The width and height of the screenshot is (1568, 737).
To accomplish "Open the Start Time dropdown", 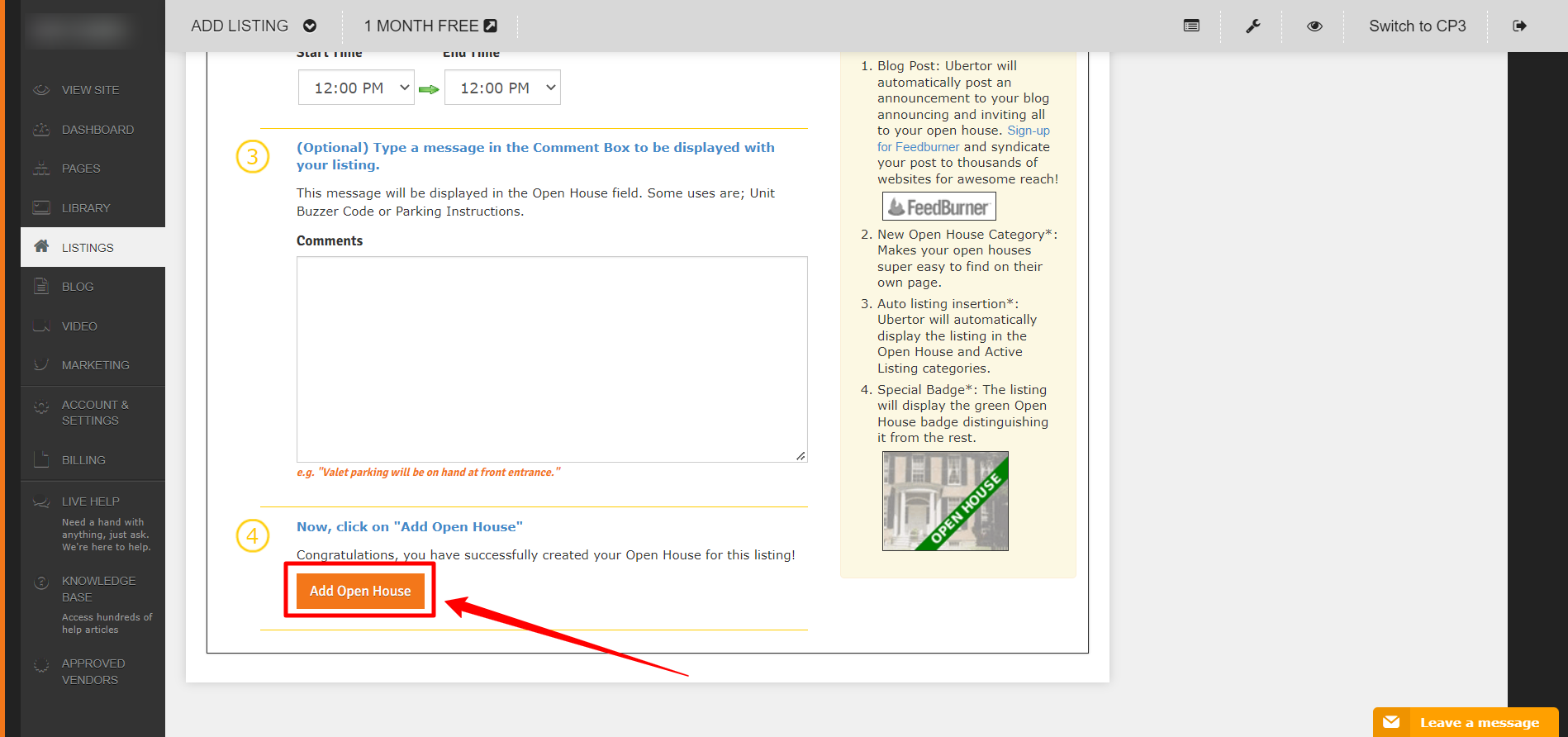I will pyautogui.click(x=356, y=88).
